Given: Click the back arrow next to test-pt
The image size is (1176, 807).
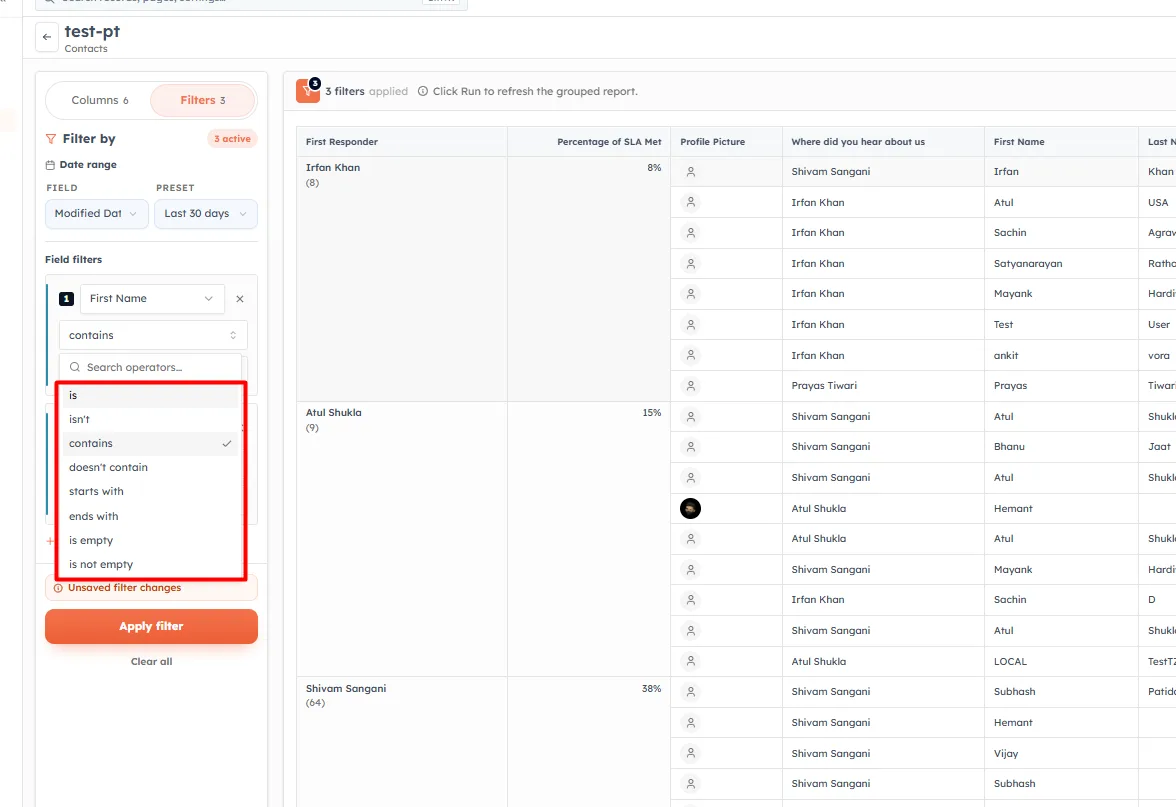Looking at the screenshot, I should tap(46, 37).
